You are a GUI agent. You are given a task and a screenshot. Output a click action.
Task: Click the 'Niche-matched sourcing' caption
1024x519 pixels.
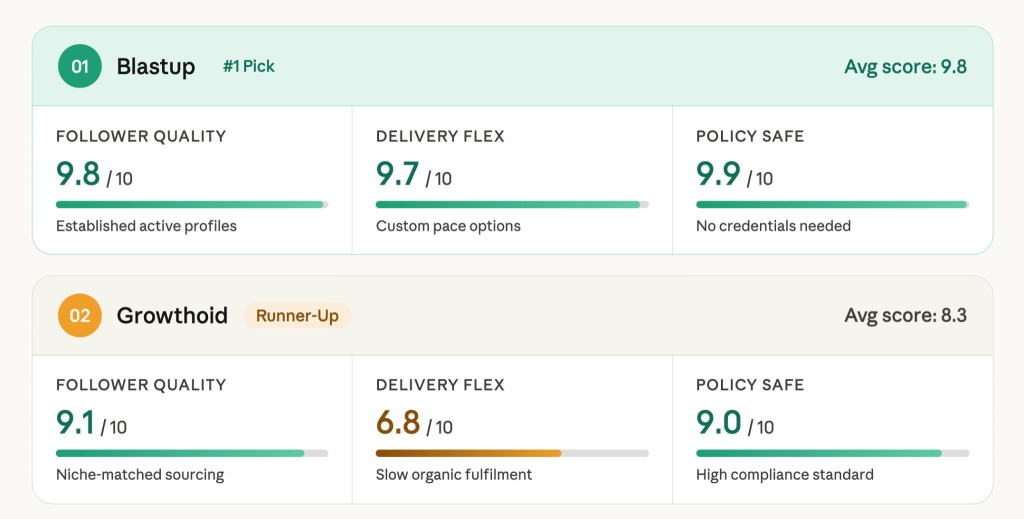pos(140,475)
